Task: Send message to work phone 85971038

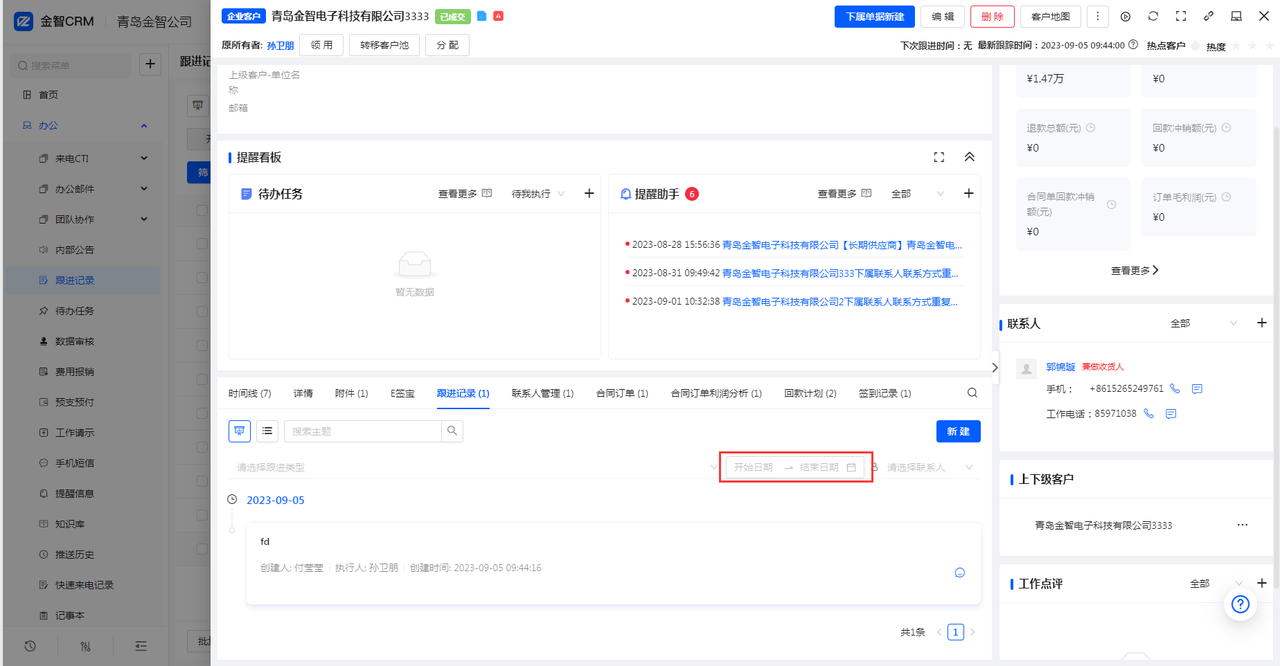Action: (1171, 413)
